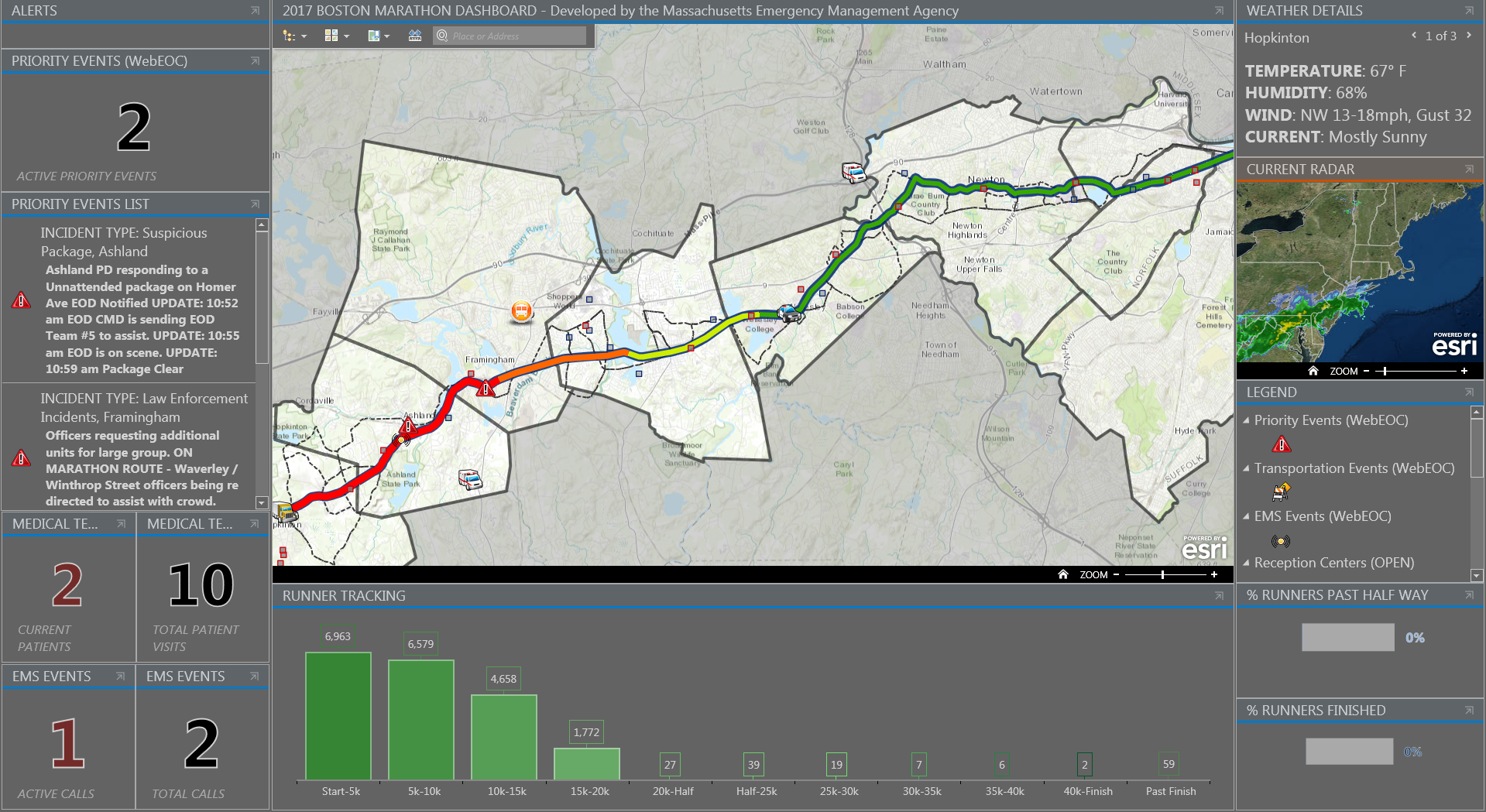
Task: Click the active priority events count 2
Action: (x=134, y=128)
